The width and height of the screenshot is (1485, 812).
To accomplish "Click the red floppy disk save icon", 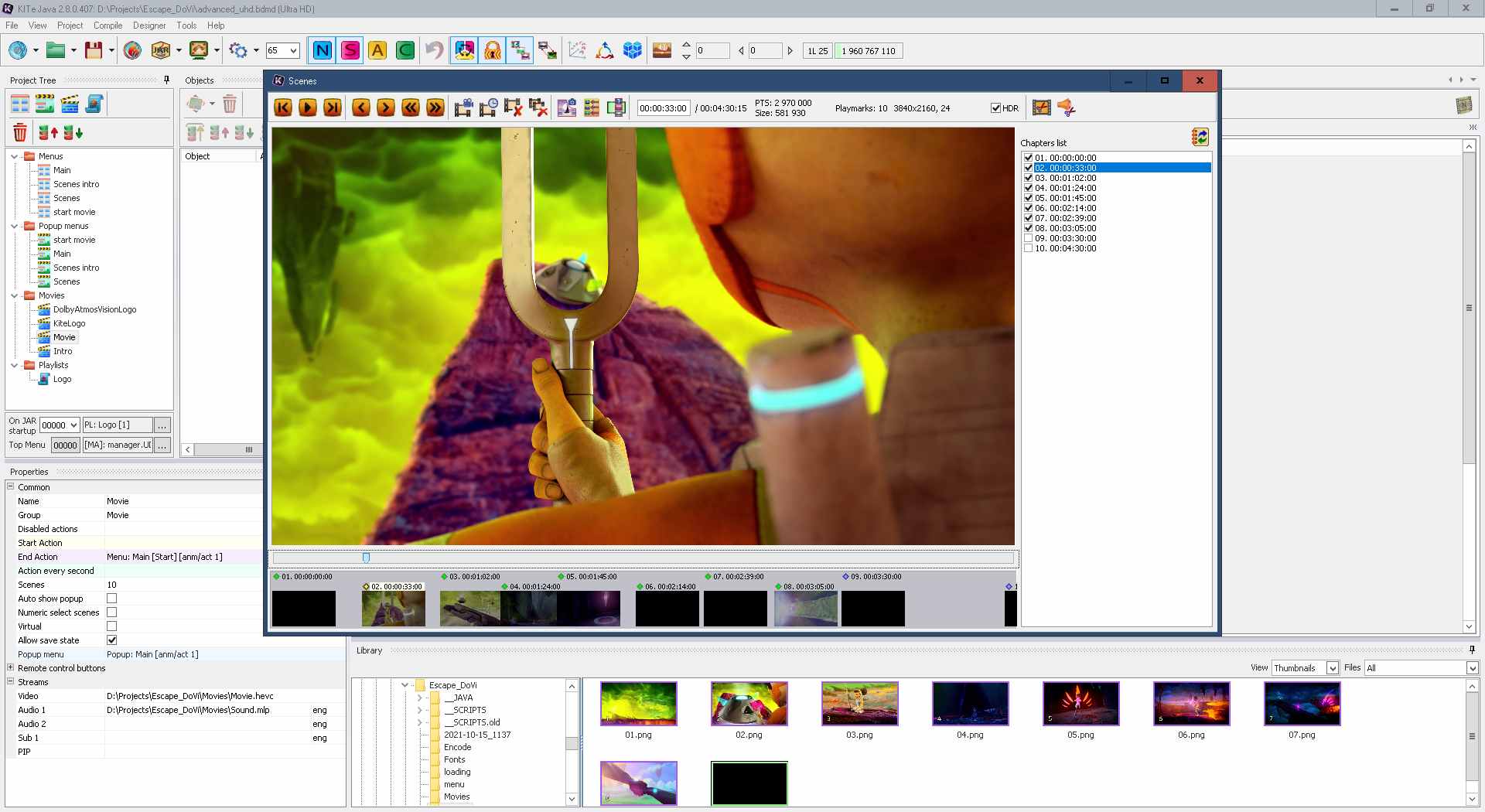I will coord(94,51).
